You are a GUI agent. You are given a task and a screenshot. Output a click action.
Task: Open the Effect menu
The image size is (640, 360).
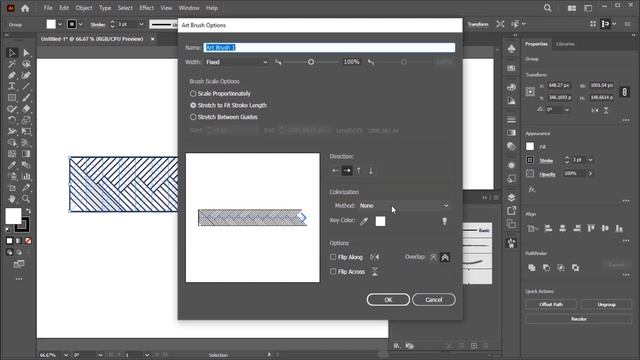(x=147, y=8)
